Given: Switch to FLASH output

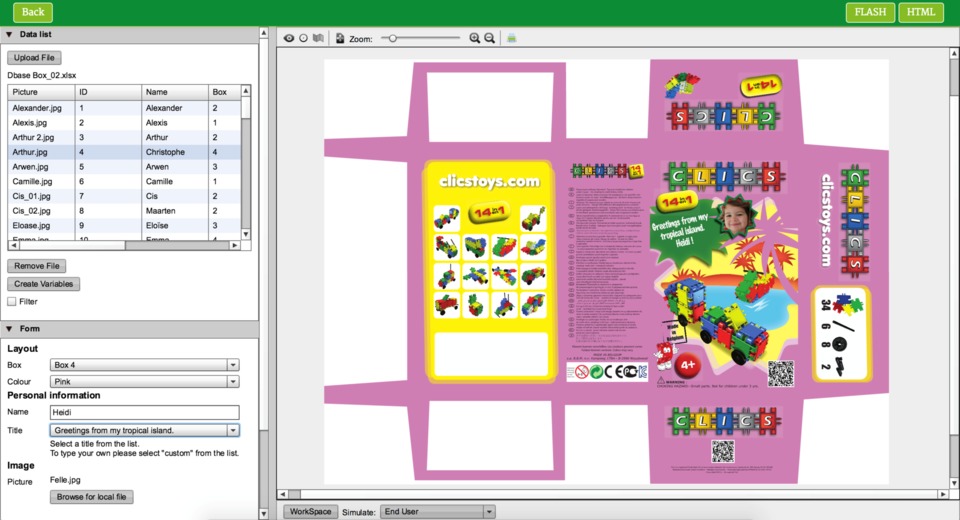Looking at the screenshot, I should click(870, 12).
